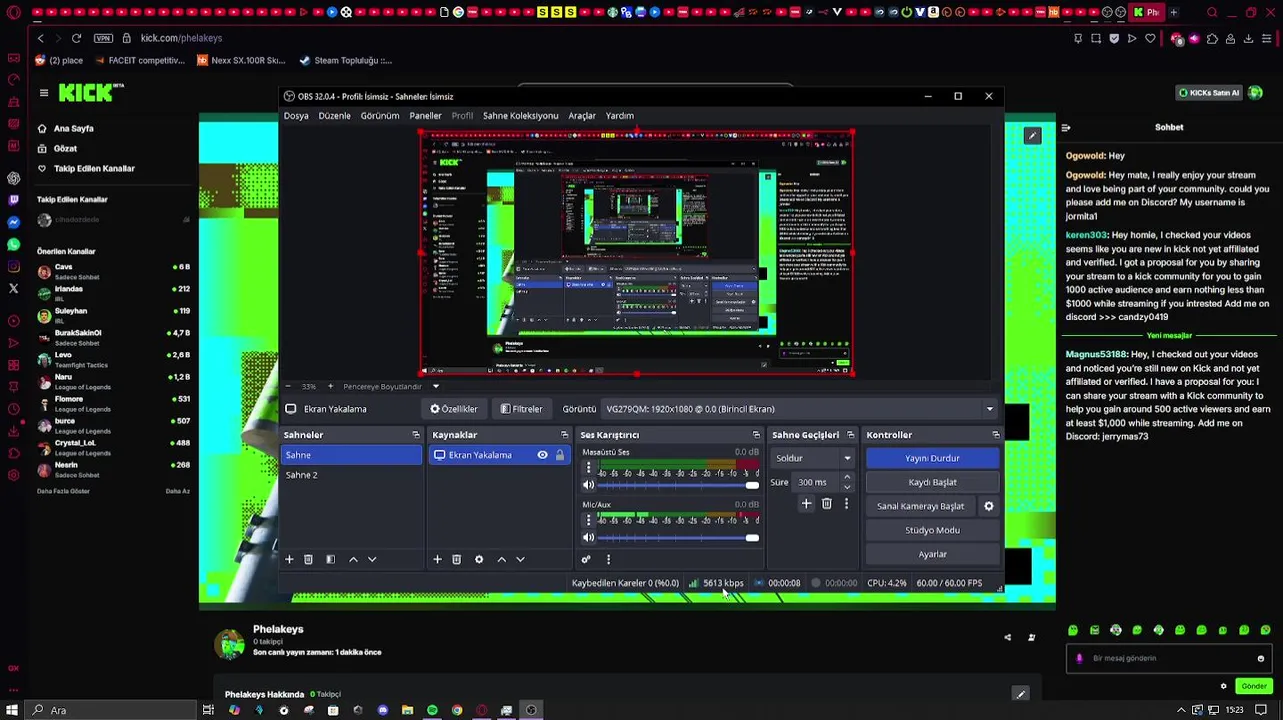Open scene filters icon in Sahneler toolbar
The height and width of the screenshot is (720, 1283).
point(330,559)
